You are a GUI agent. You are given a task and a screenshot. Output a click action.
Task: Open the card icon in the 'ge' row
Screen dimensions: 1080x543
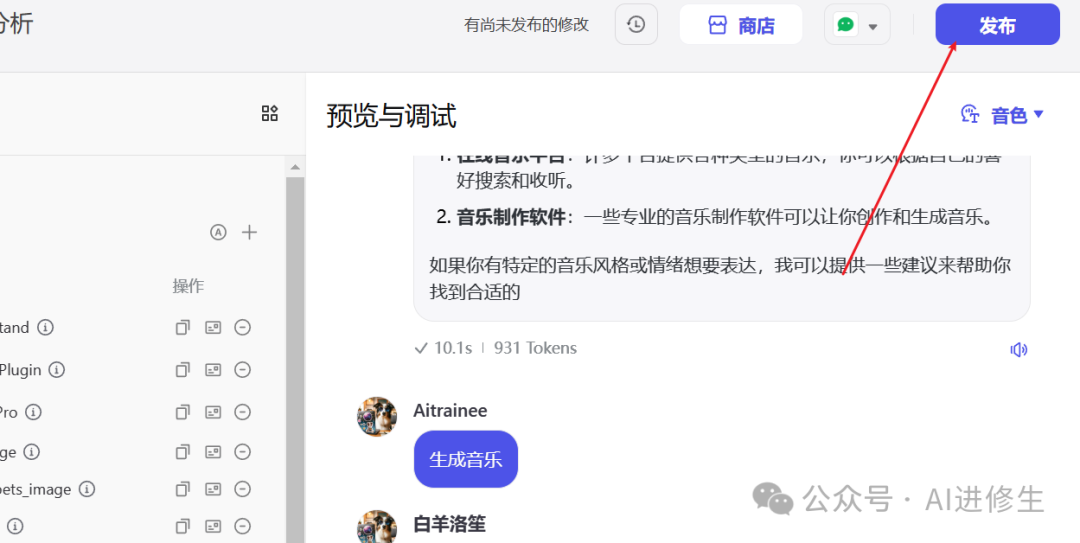pos(213,452)
